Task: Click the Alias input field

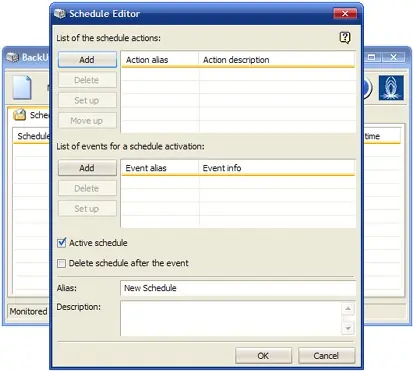Action: [x=238, y=288]
